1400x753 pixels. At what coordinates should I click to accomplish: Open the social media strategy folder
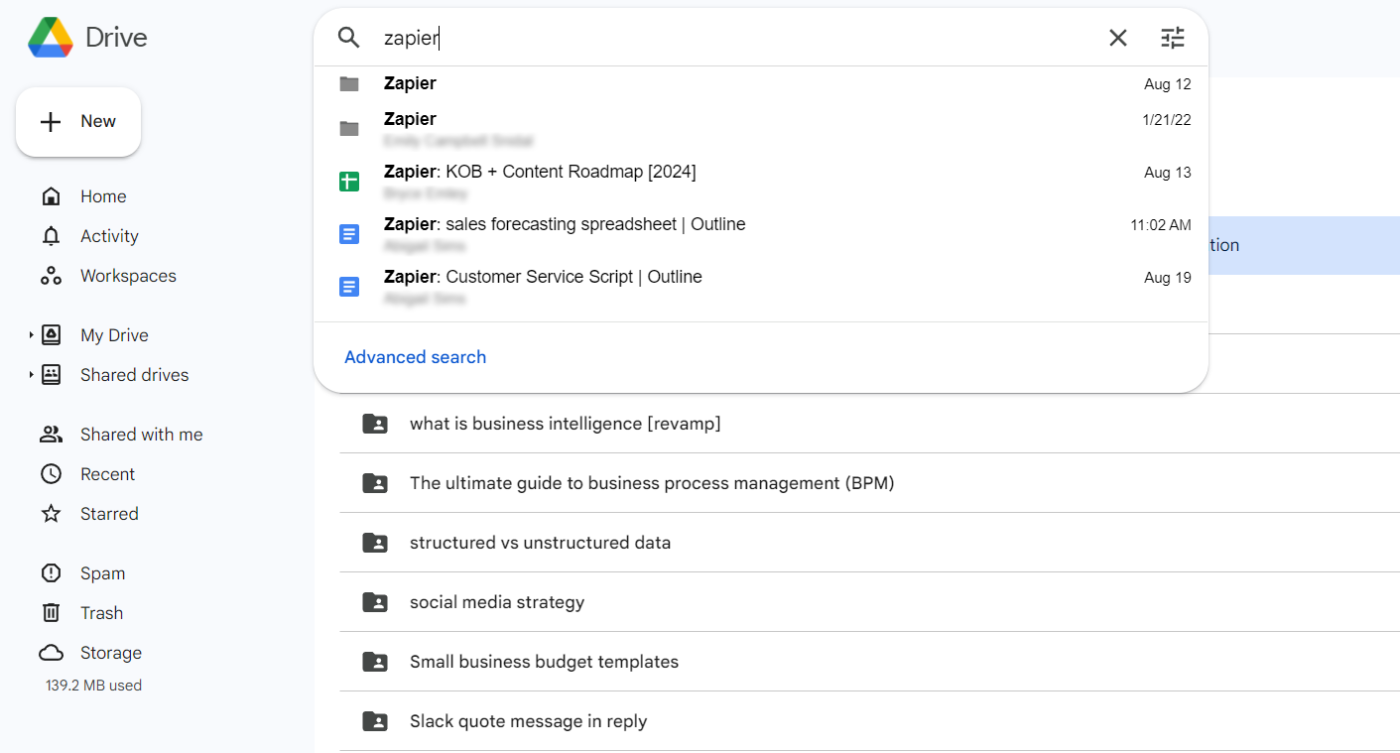point(496,602)
